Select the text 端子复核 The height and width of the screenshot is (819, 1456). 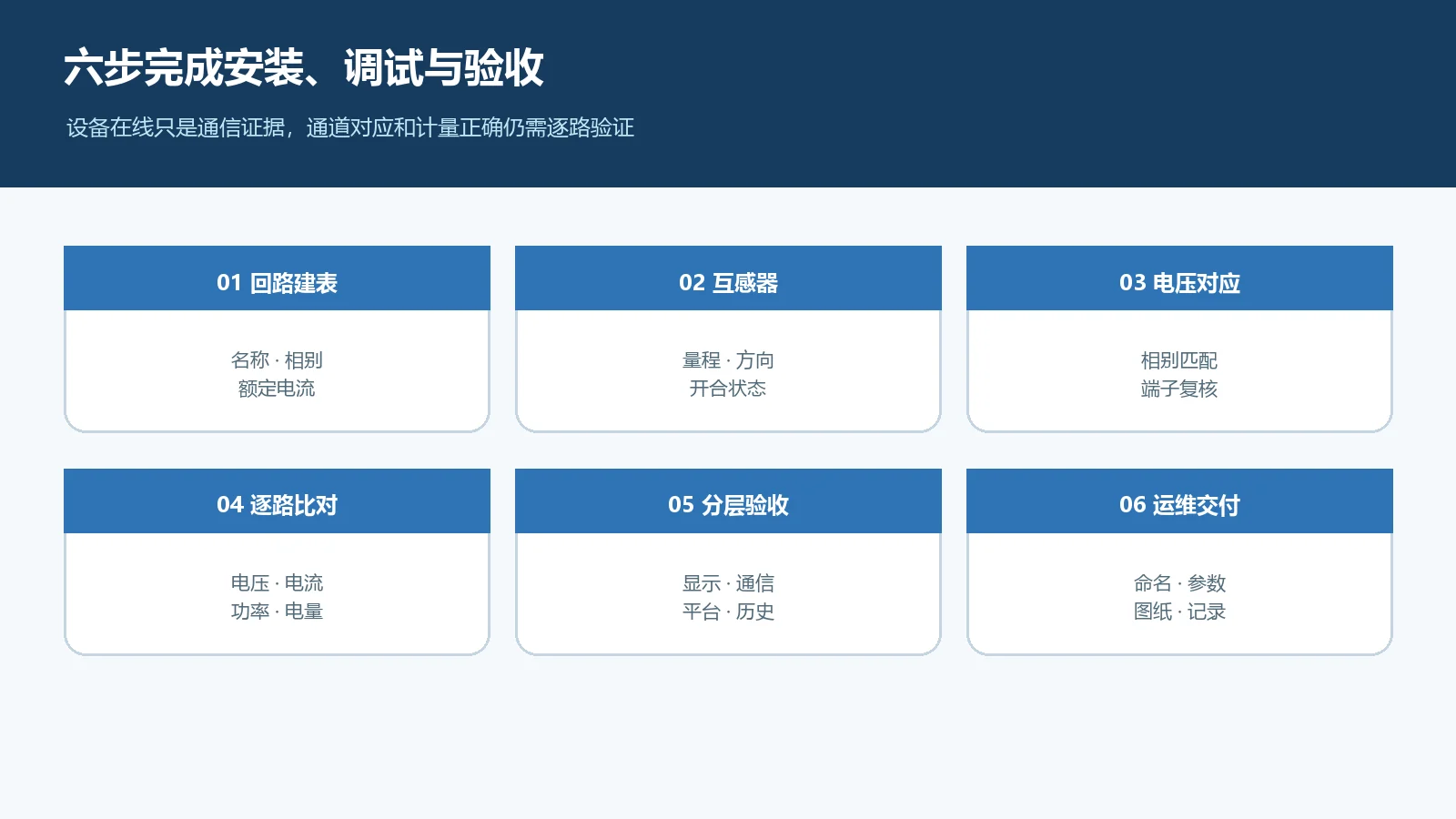(x=1179, y=389)
